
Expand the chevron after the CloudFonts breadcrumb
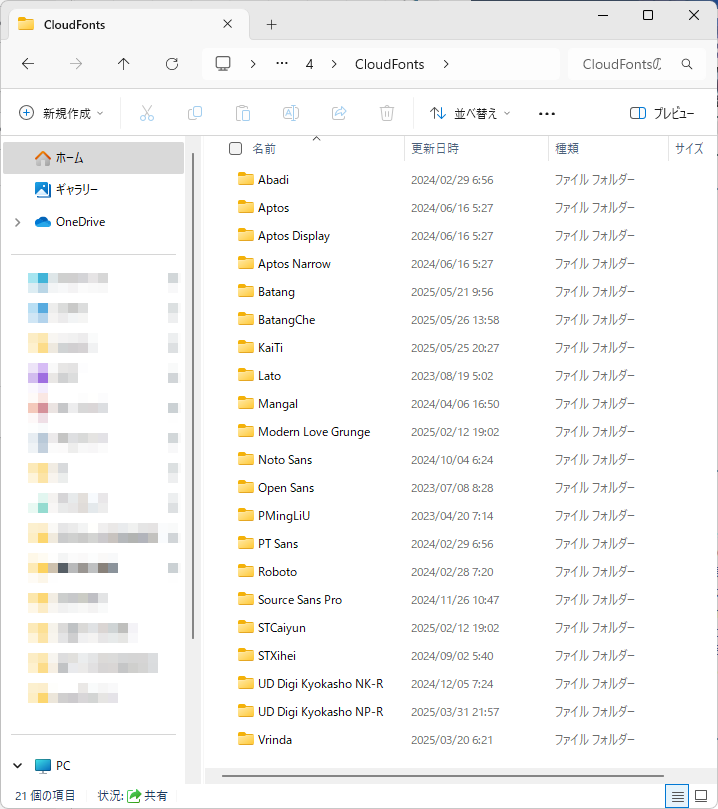click(x=446, y=64)
